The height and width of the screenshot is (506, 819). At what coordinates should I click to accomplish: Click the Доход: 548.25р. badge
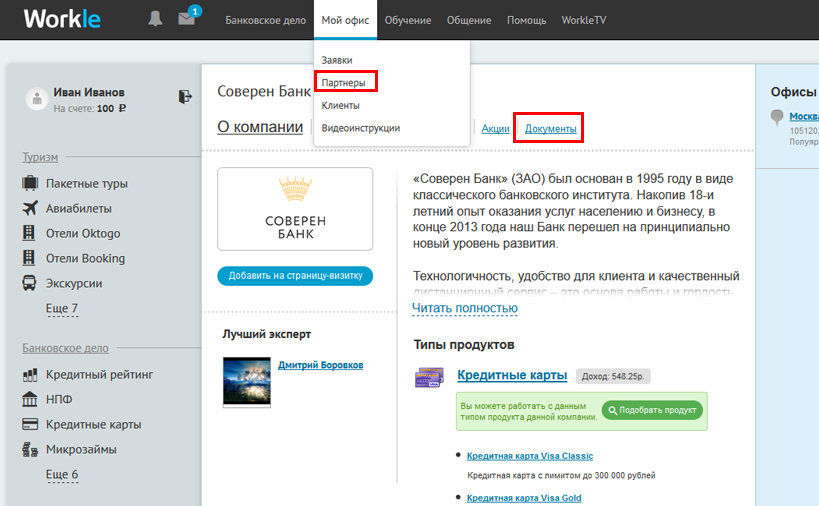click(613, 376)
